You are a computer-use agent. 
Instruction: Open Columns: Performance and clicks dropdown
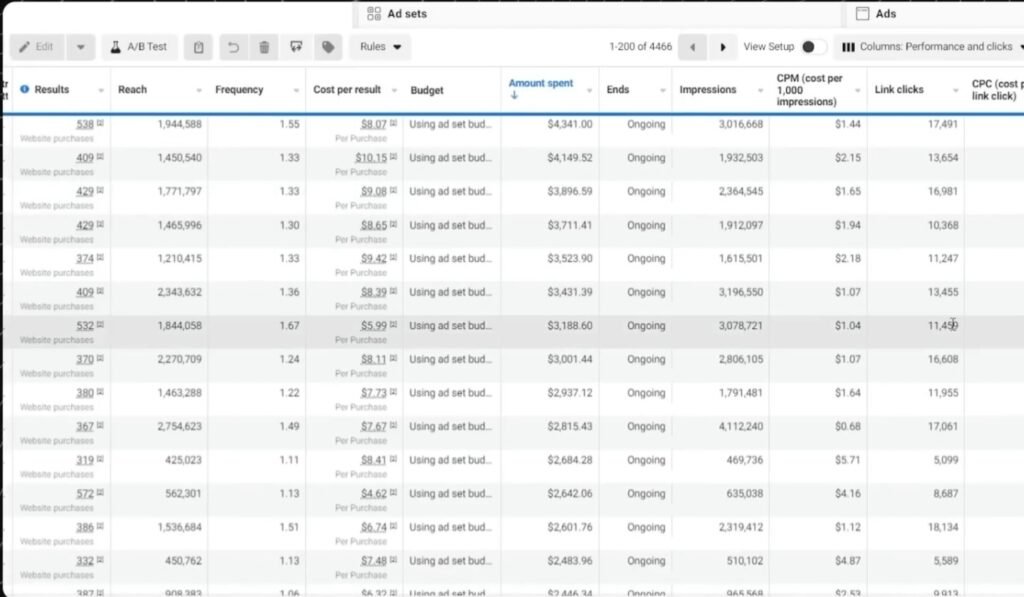click(926, 47)
